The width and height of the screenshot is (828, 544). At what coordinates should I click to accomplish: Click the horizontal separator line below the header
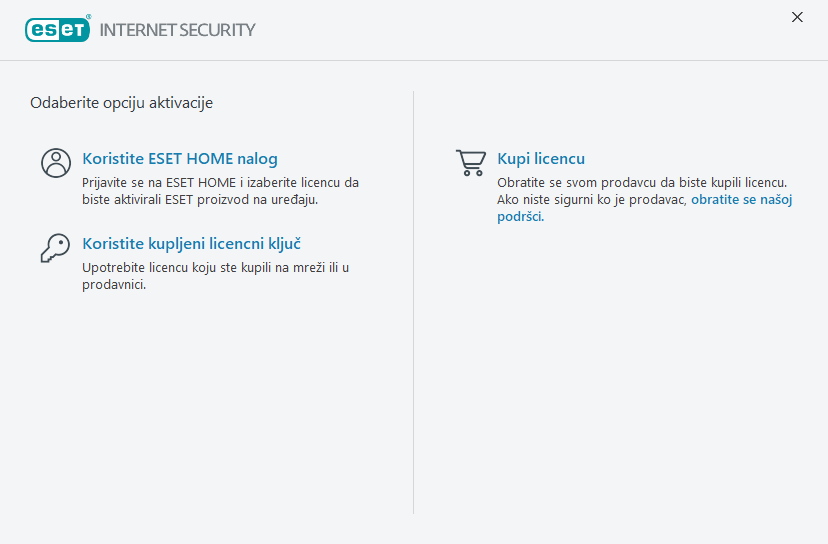click(x=414, y=60)
